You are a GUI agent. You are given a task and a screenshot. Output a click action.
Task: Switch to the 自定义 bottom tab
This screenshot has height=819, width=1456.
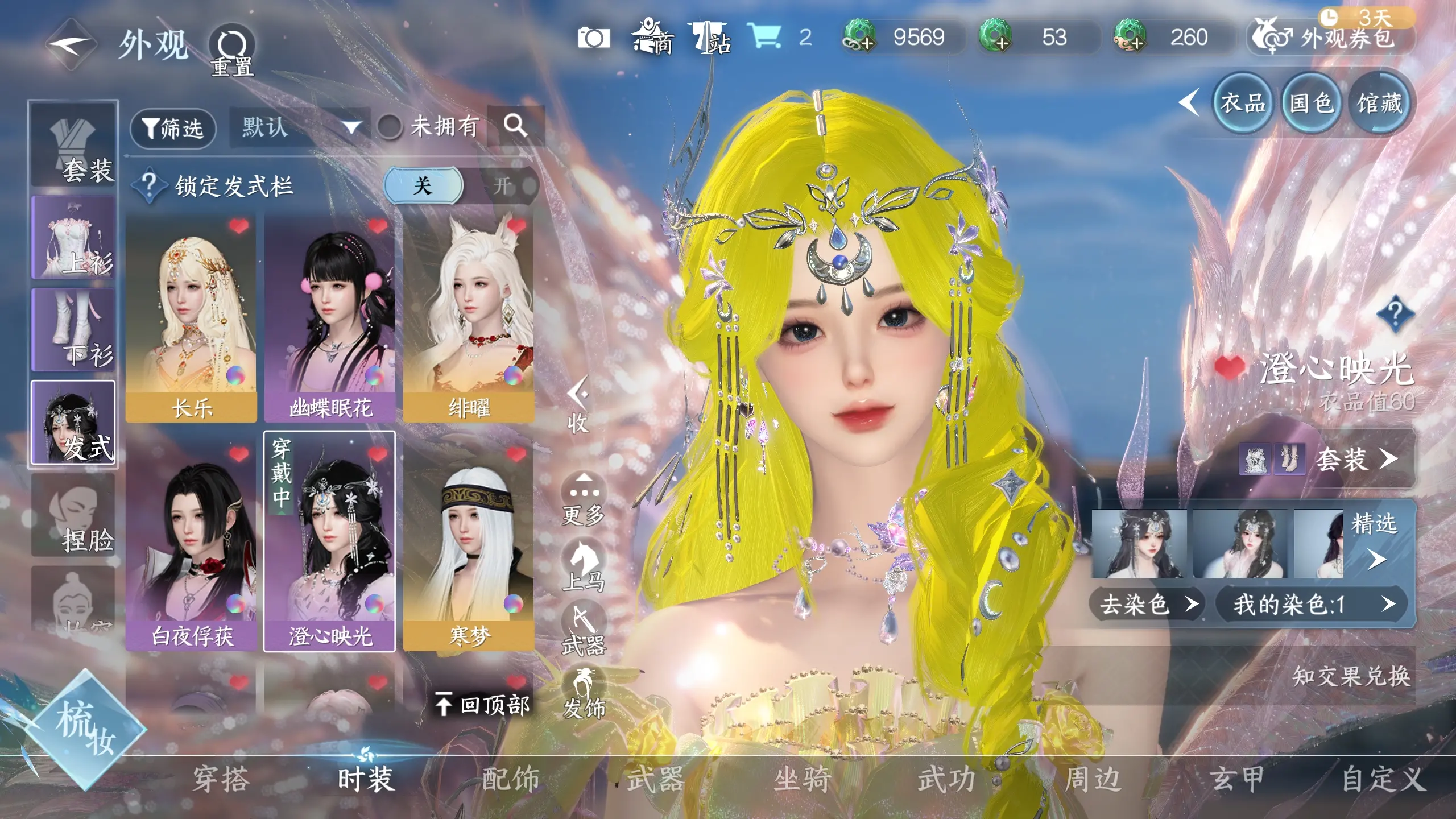pyautogui.click(x=1383, y=779)
